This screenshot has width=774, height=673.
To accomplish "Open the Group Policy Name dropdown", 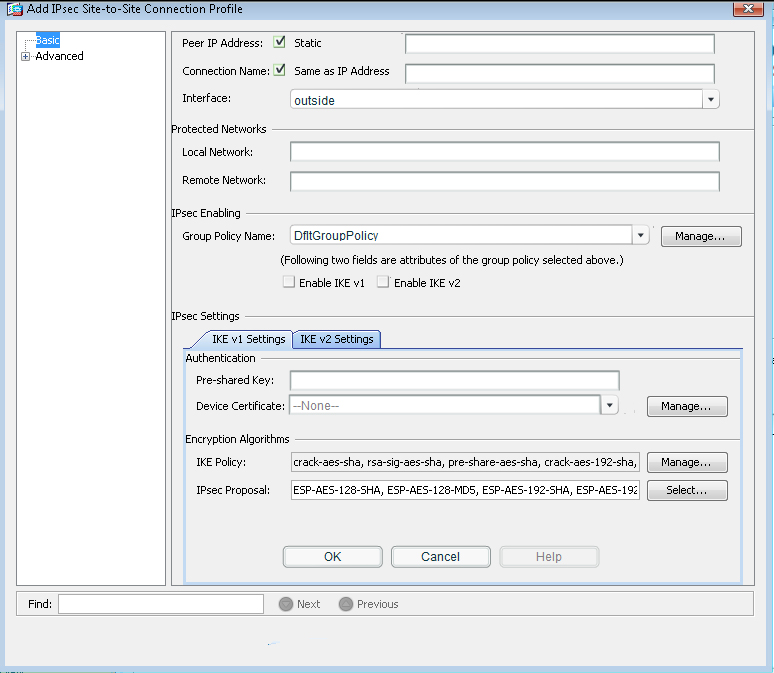I will click(641, 236).
